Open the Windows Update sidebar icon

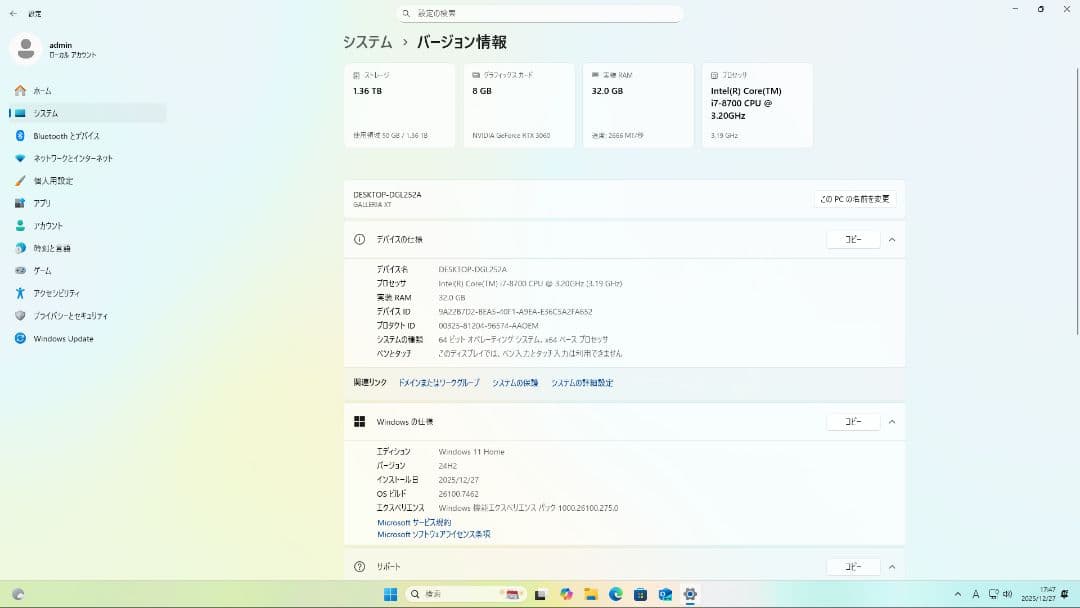click(20, 338)
